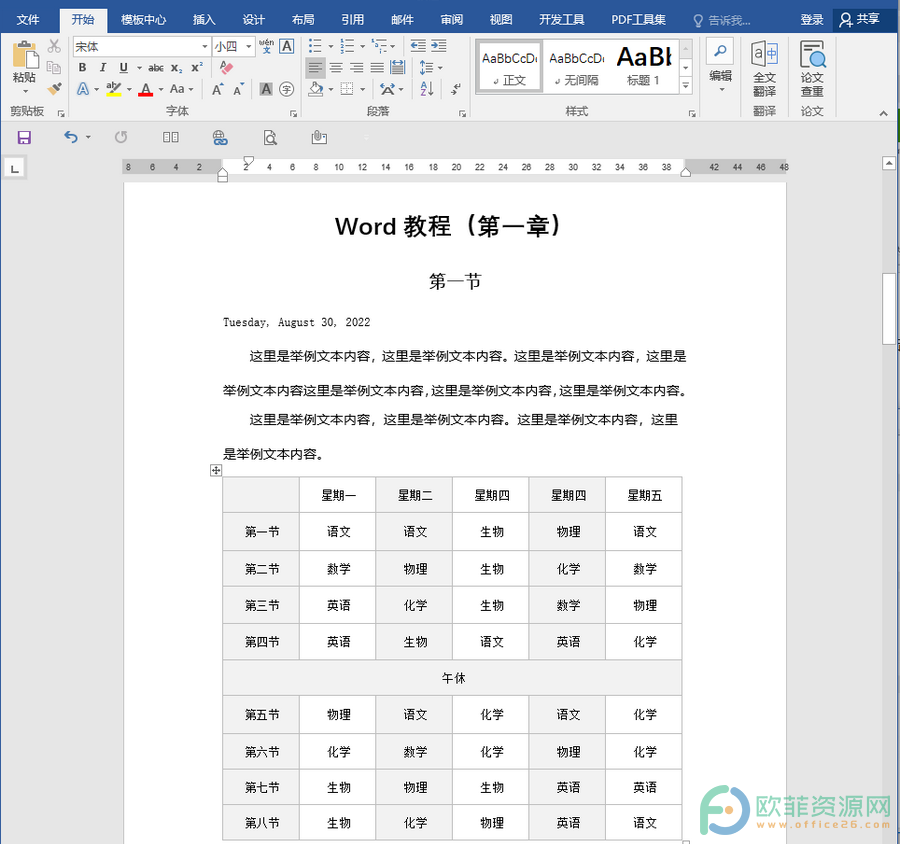Open the 文件 file tab

pos(28,20)
